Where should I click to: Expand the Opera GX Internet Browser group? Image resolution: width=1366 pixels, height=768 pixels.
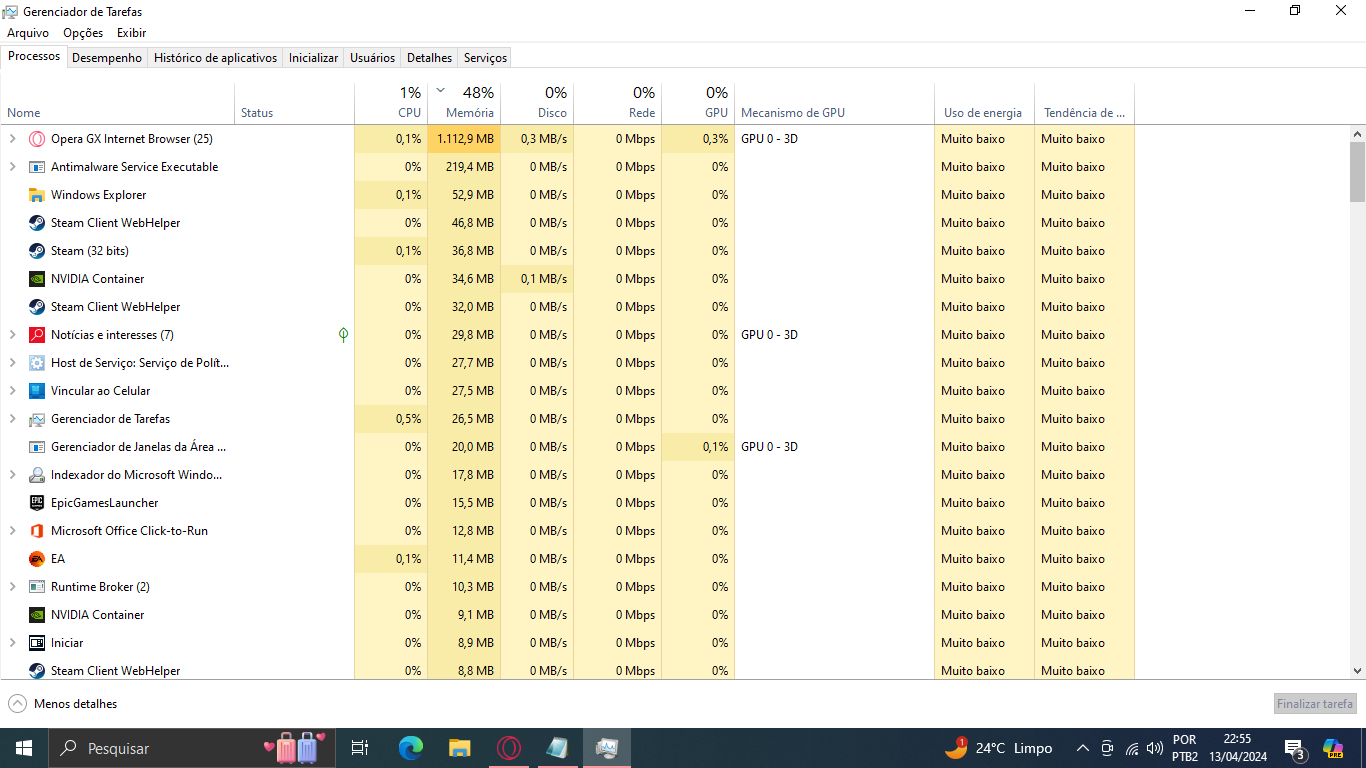[x=13, y=139]
